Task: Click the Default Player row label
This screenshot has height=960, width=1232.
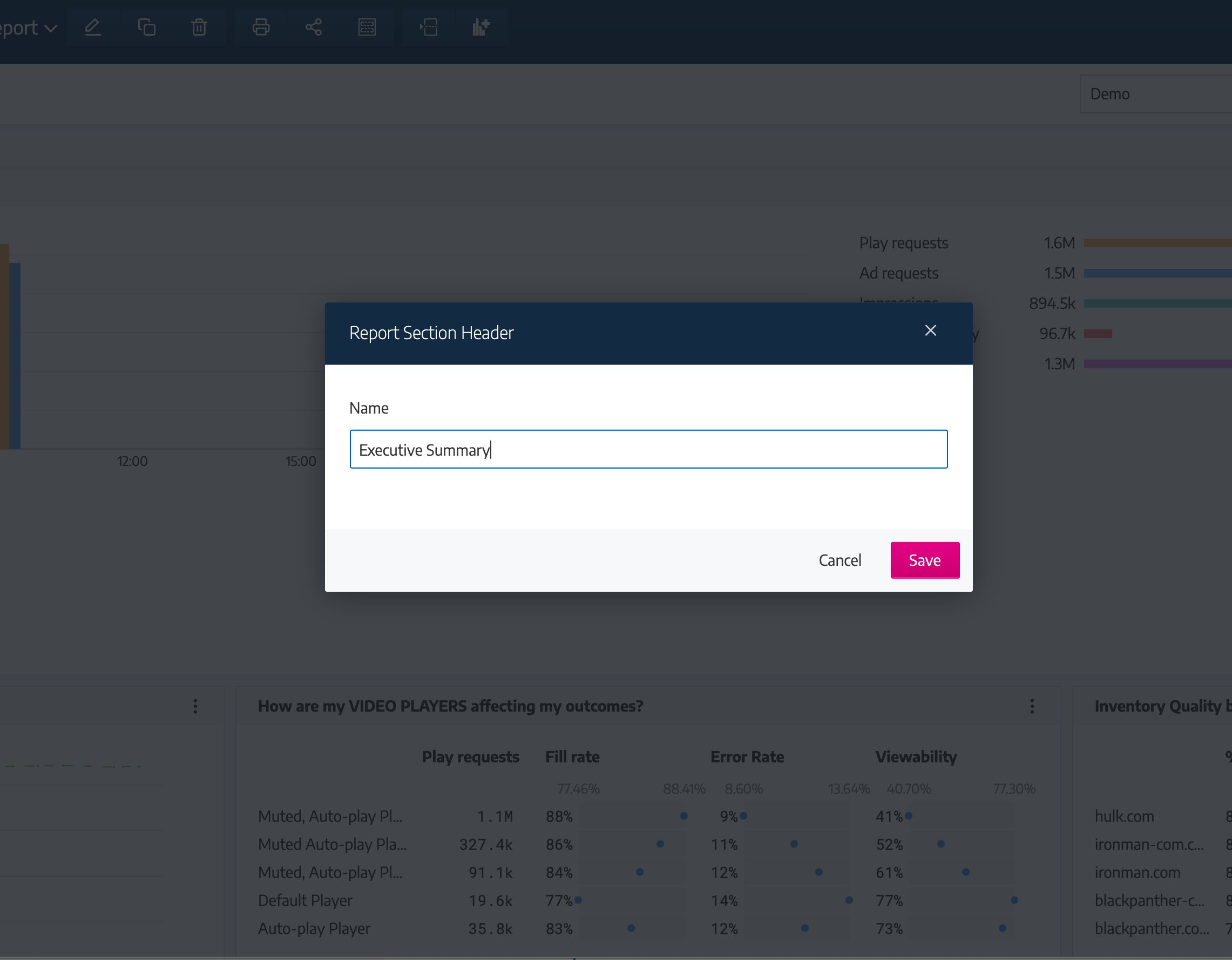Action: click(305, 900)
